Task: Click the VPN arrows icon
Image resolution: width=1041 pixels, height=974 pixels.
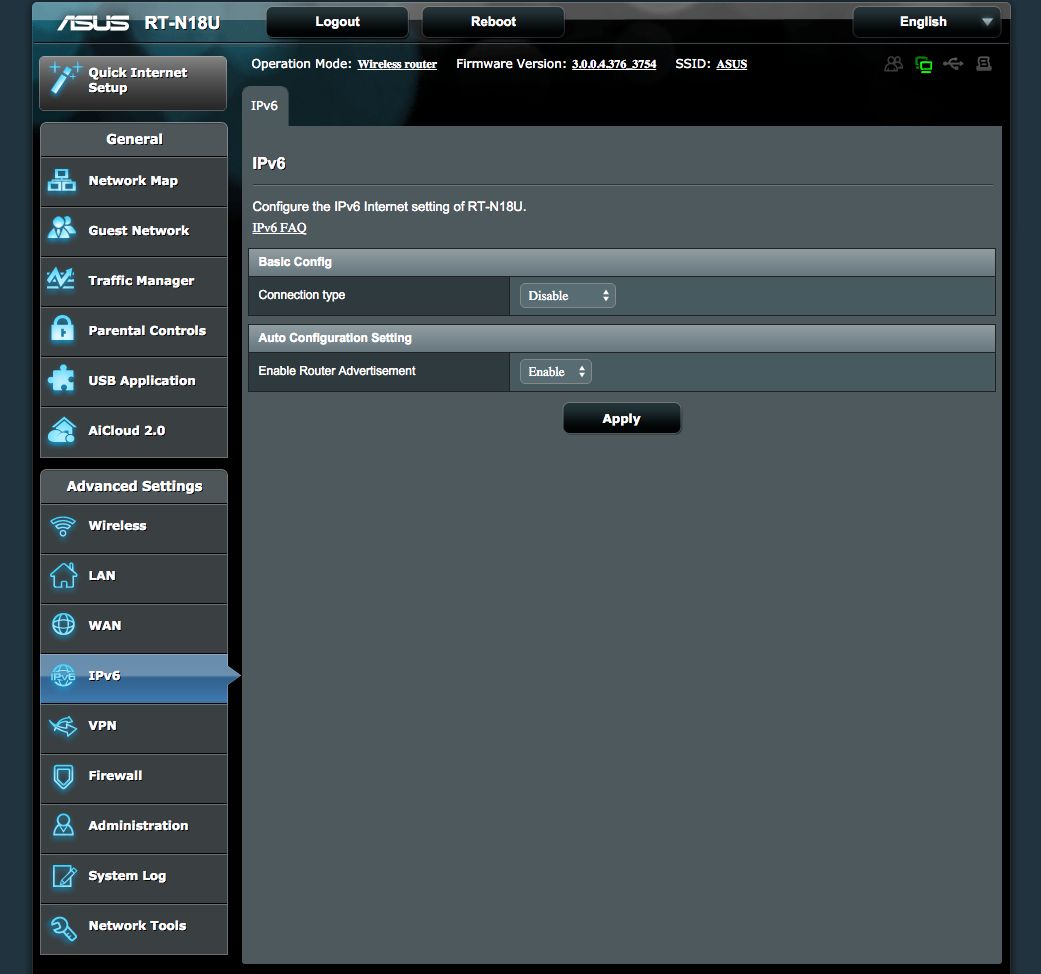Action: (63, 726)
